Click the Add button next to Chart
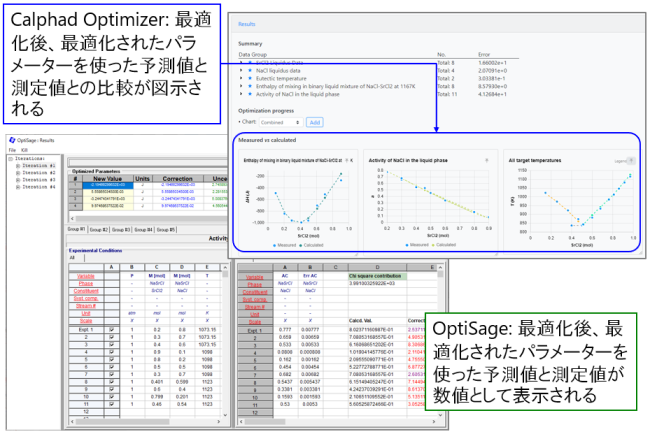 tap(315, 122)
